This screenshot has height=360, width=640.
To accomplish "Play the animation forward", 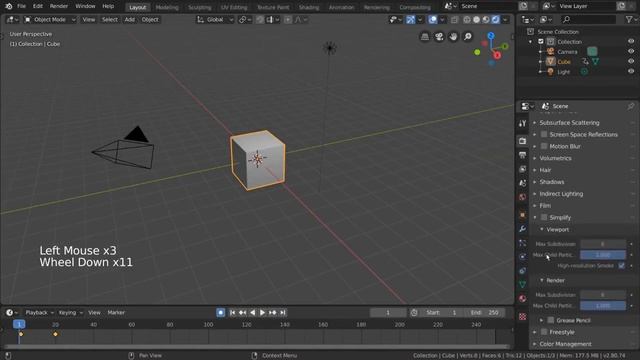I will 262,313.
